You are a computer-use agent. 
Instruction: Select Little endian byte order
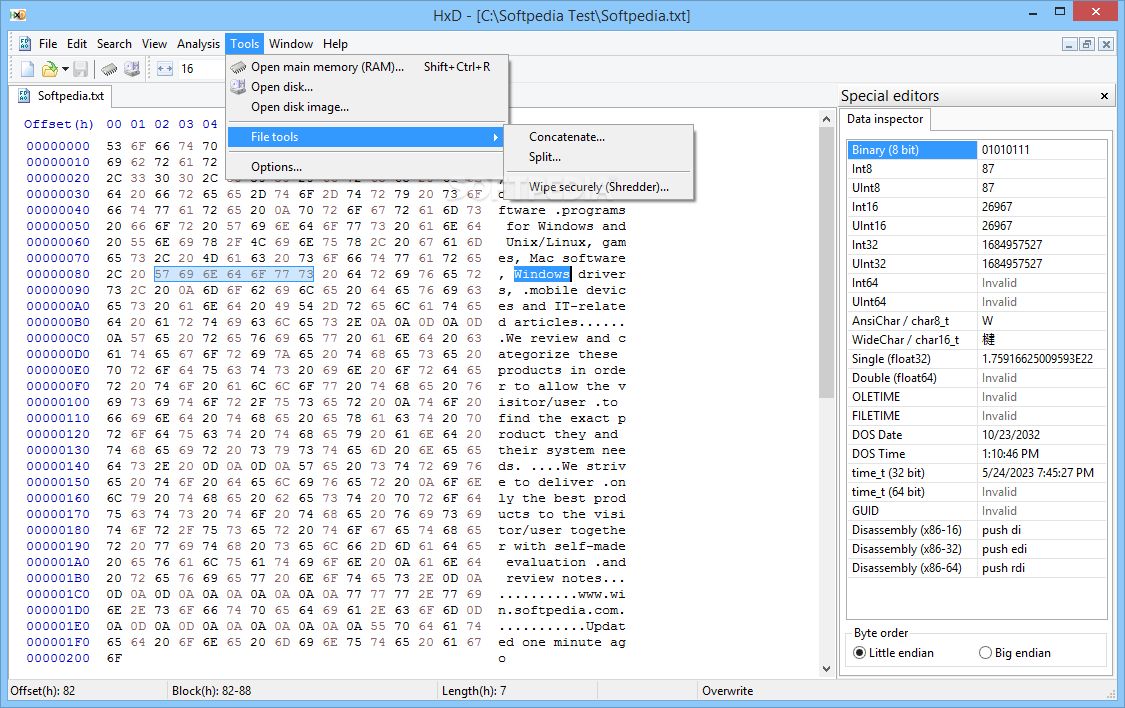[893, 653]
